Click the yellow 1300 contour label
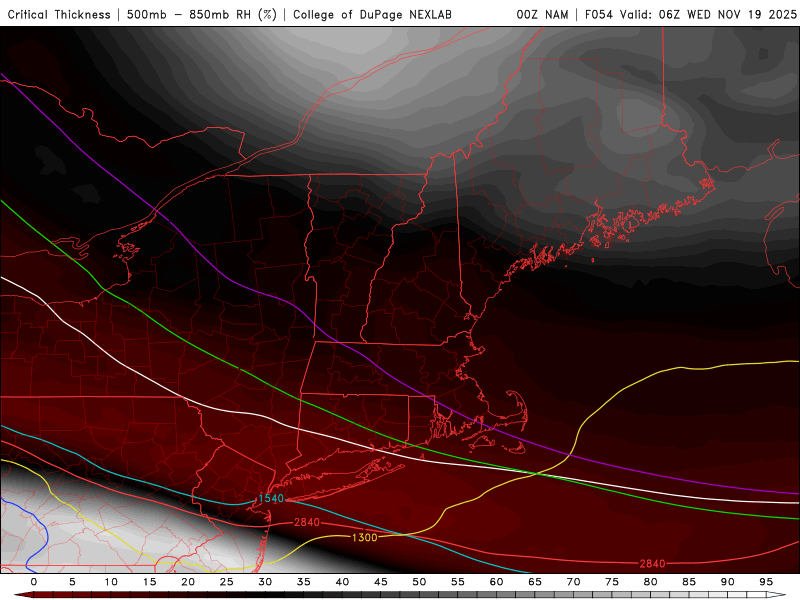This screenshot has height=600, width=800. [x=364, y=537]
